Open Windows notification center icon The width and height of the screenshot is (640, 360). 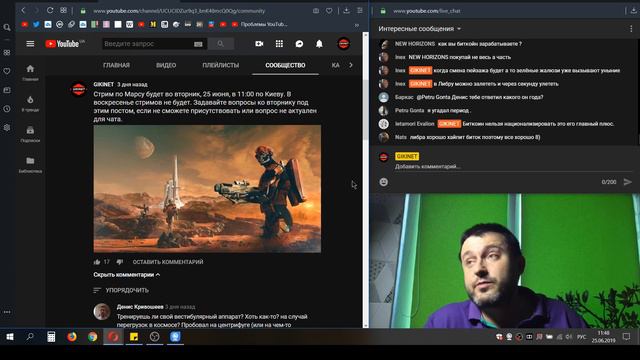pyautogui.click(x=627, y=337)
